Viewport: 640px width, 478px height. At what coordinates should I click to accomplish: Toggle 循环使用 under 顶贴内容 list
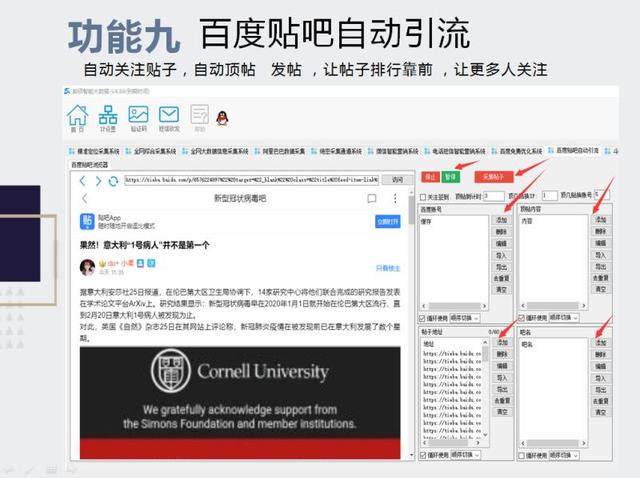pyautogui.click(x=521, y=318)
